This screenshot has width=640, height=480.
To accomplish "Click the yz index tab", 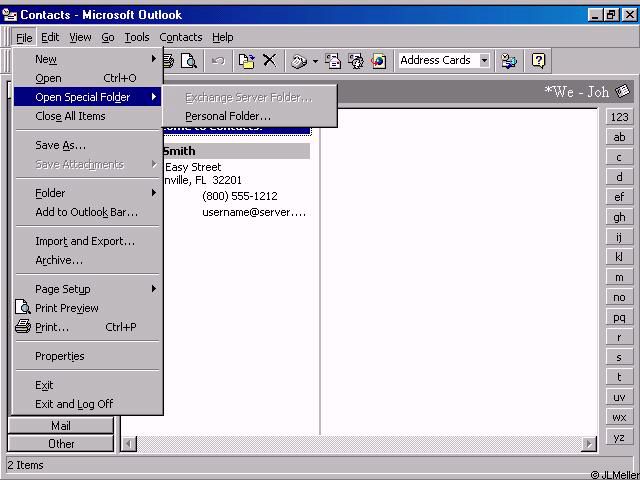I will (619, 437).
